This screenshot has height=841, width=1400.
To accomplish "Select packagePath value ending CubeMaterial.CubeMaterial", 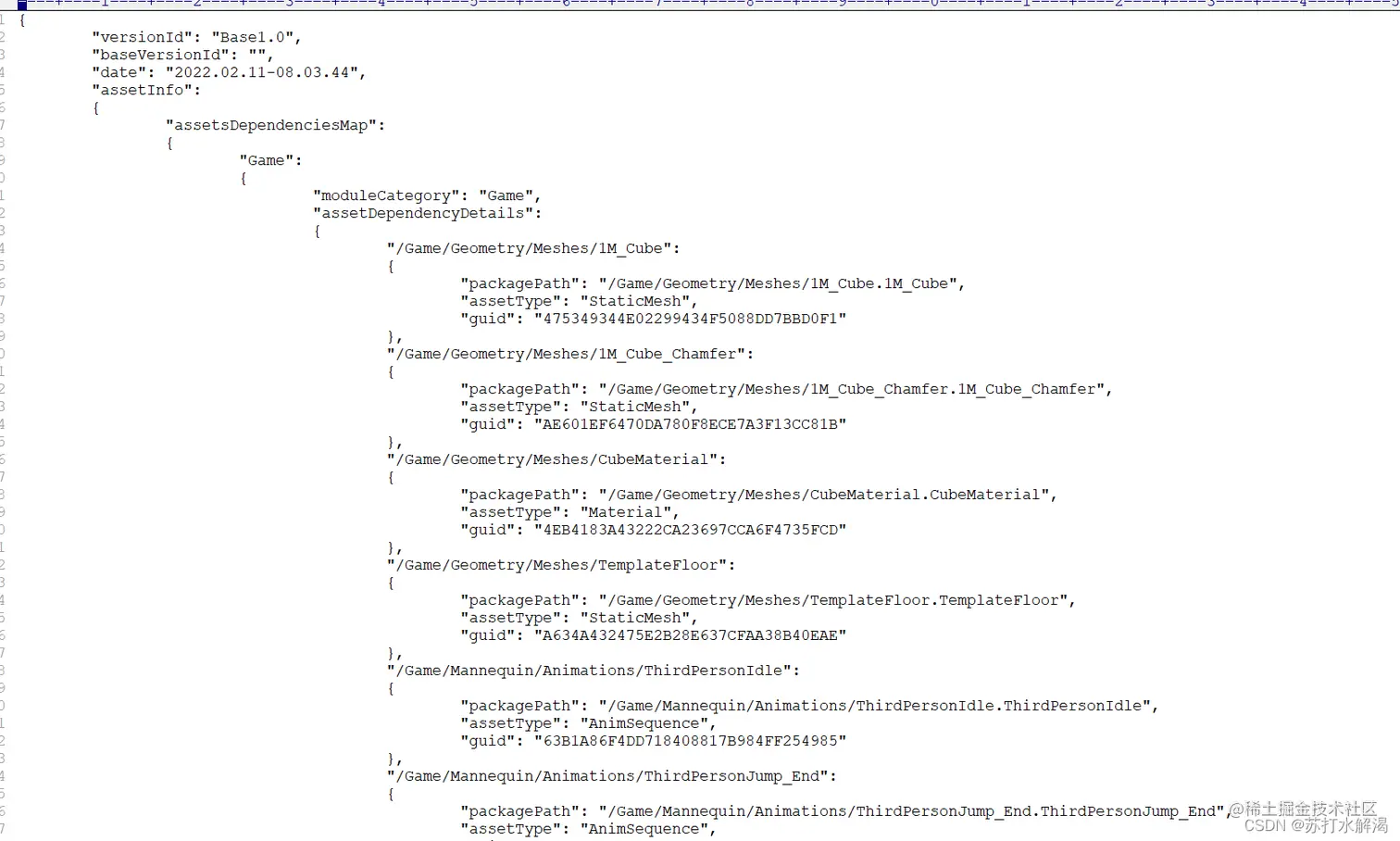I will (824, 496).
